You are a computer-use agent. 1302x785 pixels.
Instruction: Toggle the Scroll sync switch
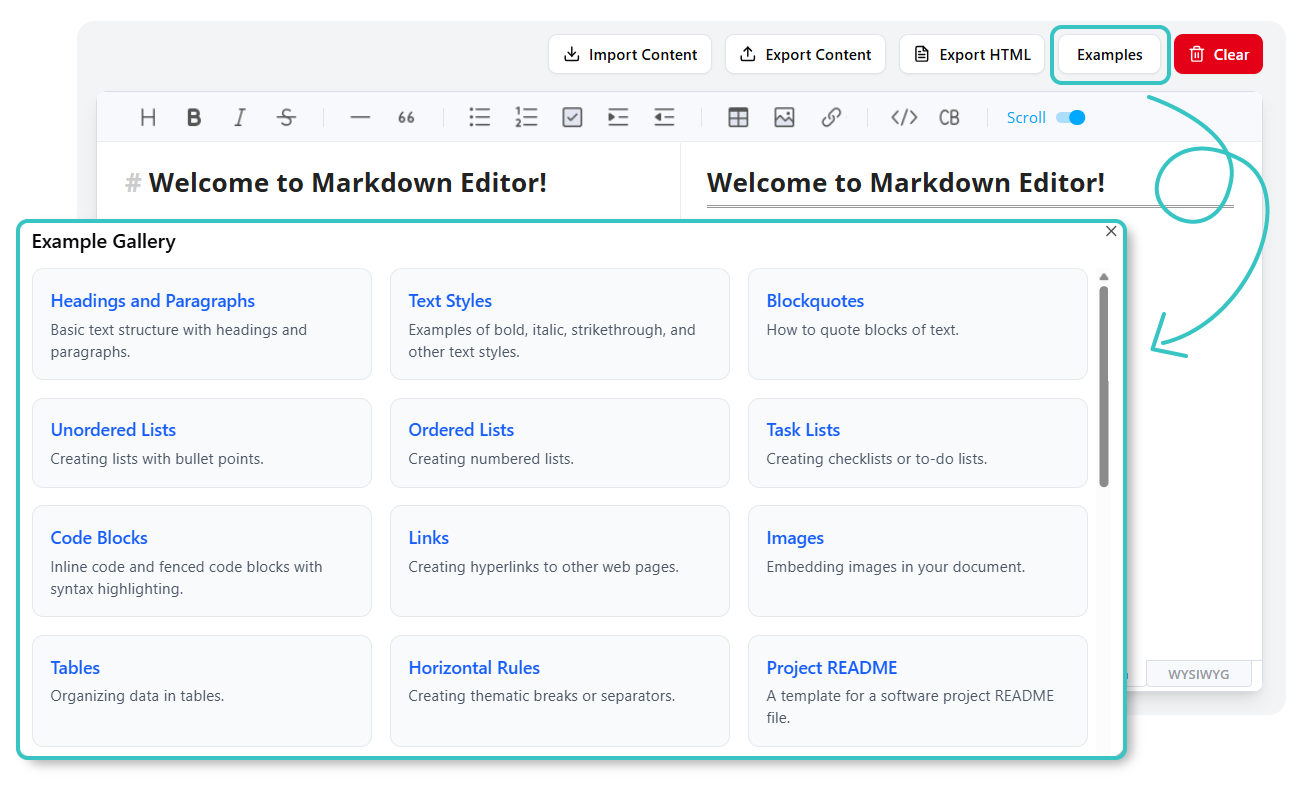pos(1070,117)
